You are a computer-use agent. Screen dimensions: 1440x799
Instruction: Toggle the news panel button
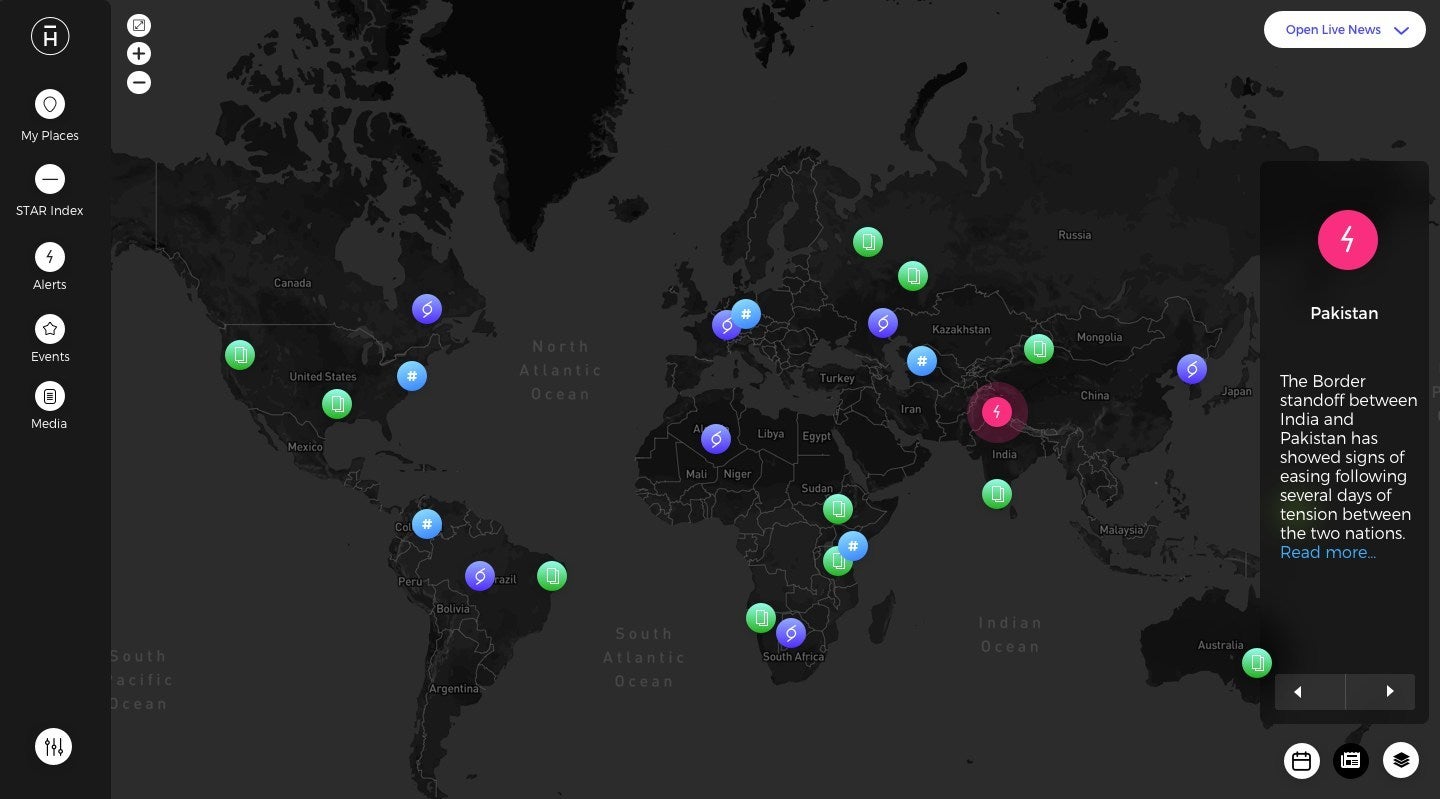(1350, 761)
